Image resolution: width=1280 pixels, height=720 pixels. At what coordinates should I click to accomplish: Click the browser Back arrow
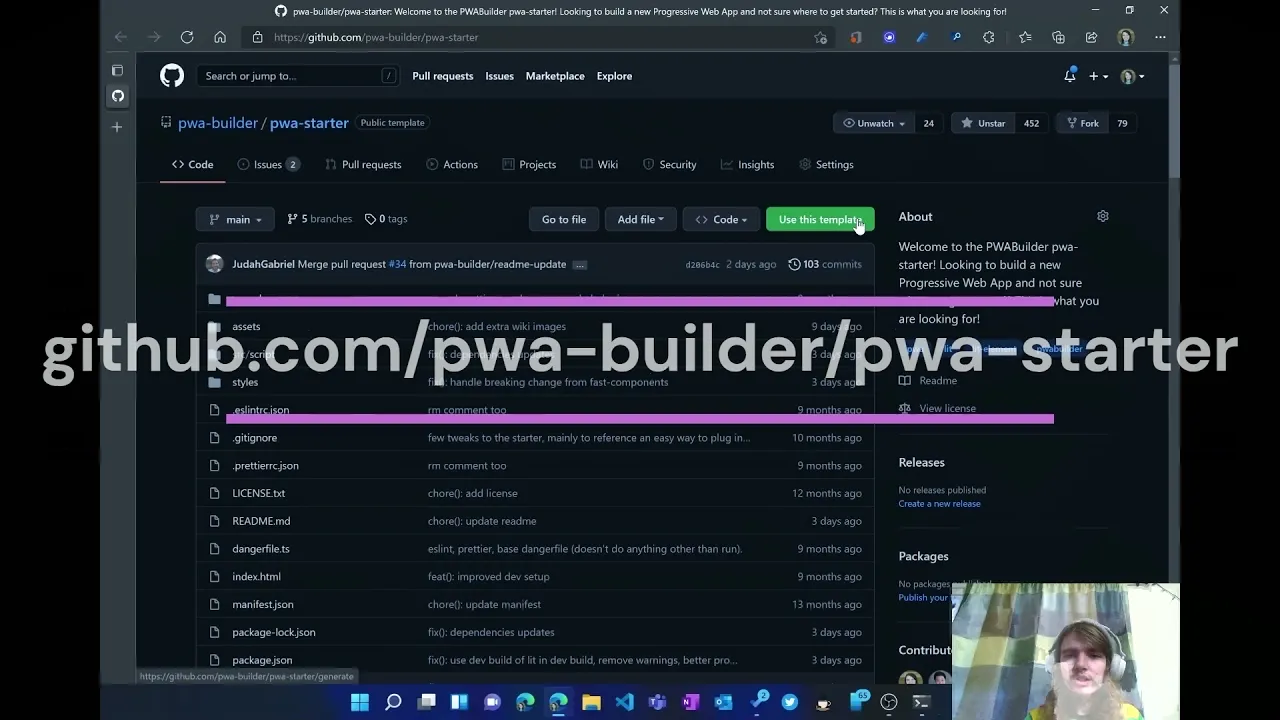[121, 37]
